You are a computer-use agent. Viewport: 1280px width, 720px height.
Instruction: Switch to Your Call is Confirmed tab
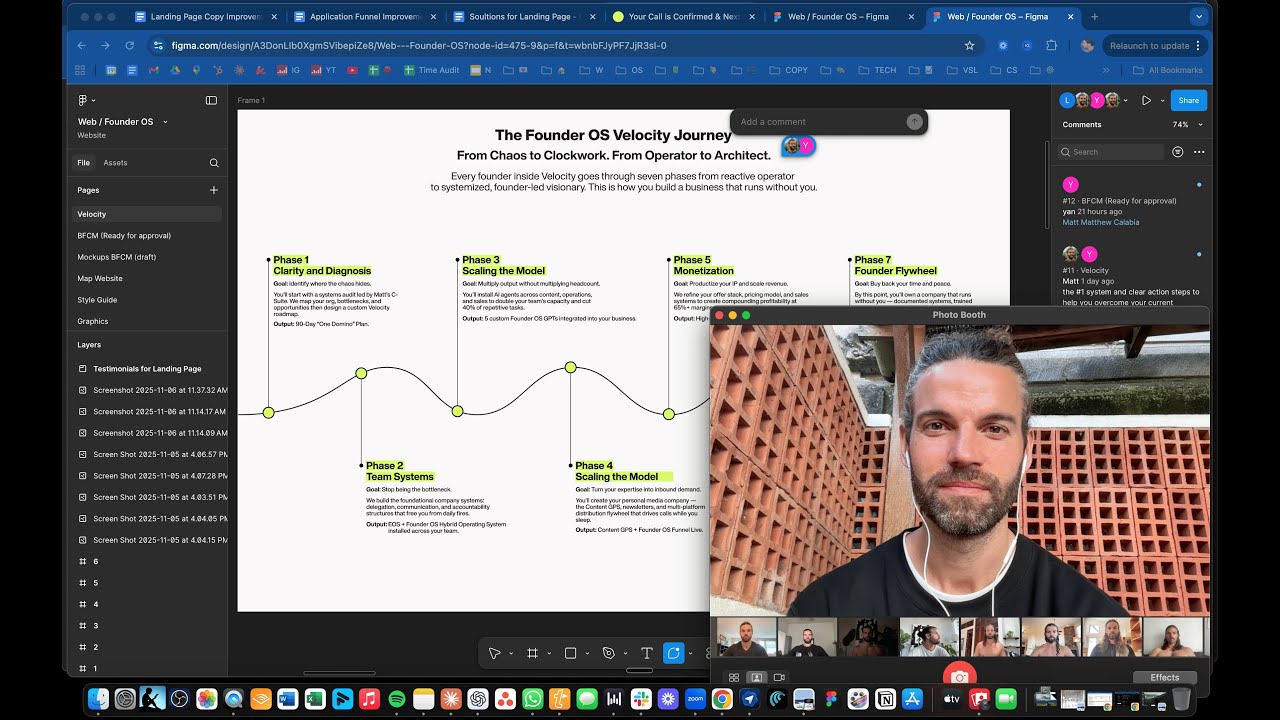(x=684, y=17)
